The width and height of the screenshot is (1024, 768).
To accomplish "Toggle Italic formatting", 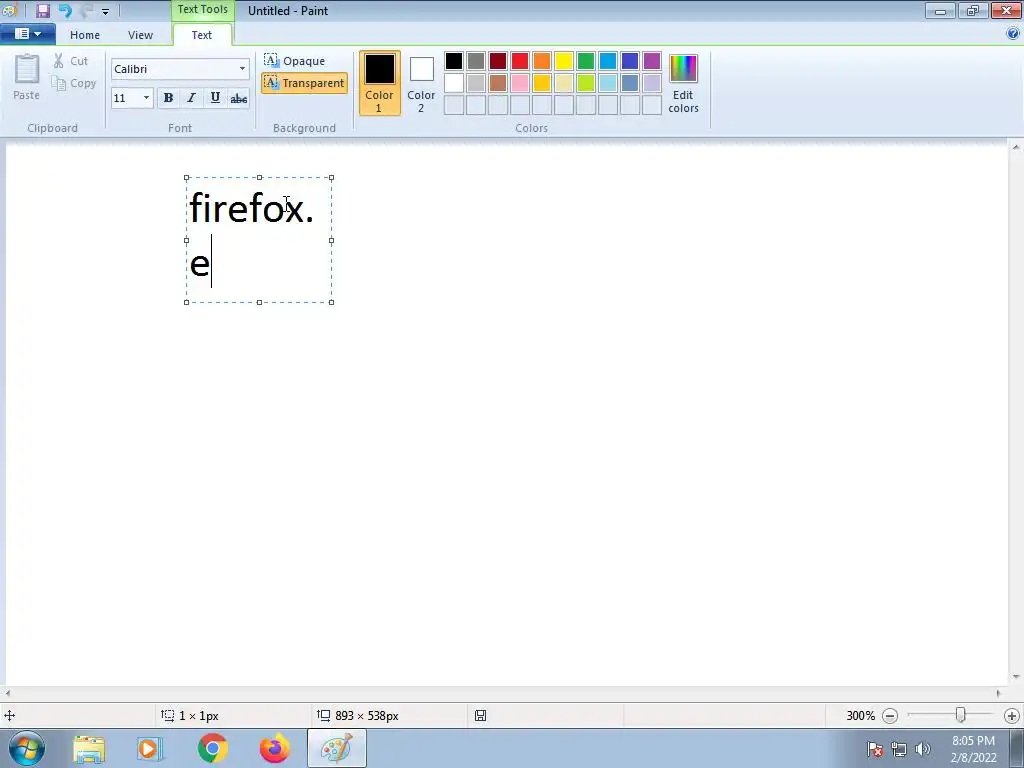I will point(191,98).
